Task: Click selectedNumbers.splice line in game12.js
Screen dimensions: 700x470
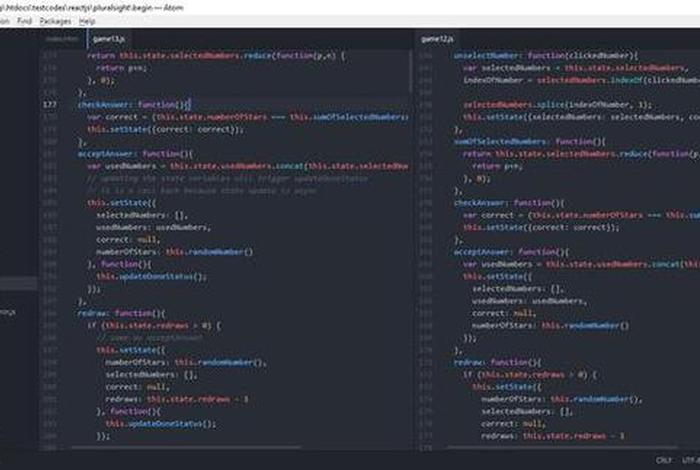Action: (x=557, y=105)
